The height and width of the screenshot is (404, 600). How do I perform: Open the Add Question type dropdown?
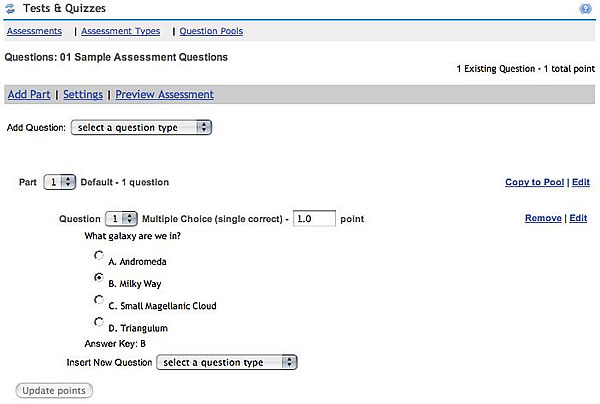pyautogui.click(x=141, y=127)
